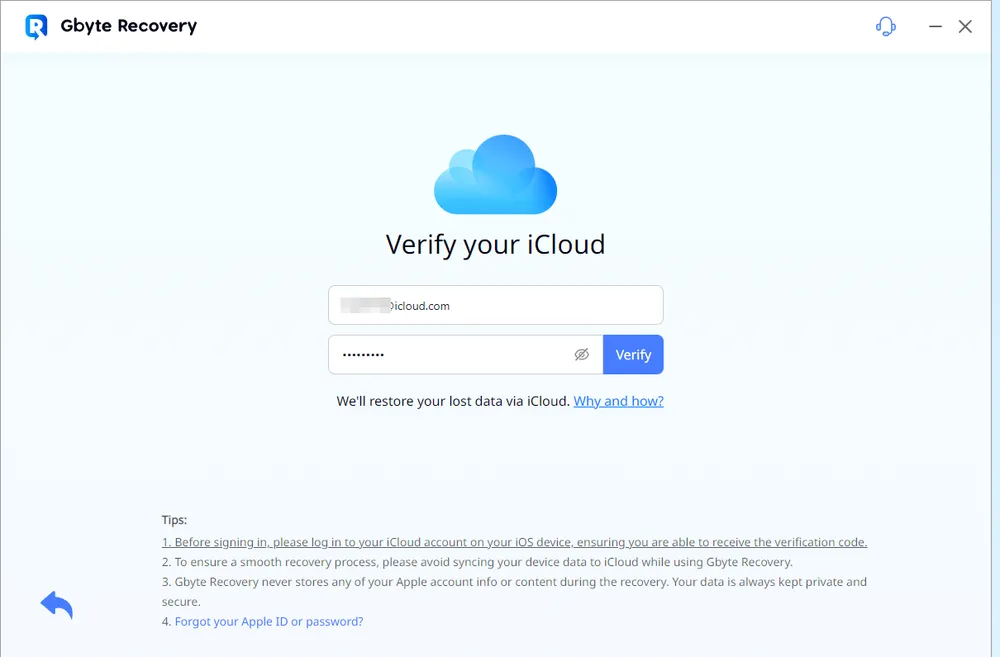Click the Verify button
The width and height of the screenshot is (1000, 657).
(x=633, y=355)
